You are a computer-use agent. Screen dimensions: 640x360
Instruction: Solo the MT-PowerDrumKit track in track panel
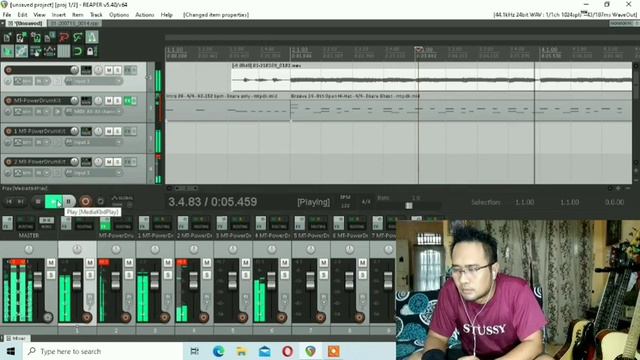(118, 101)
